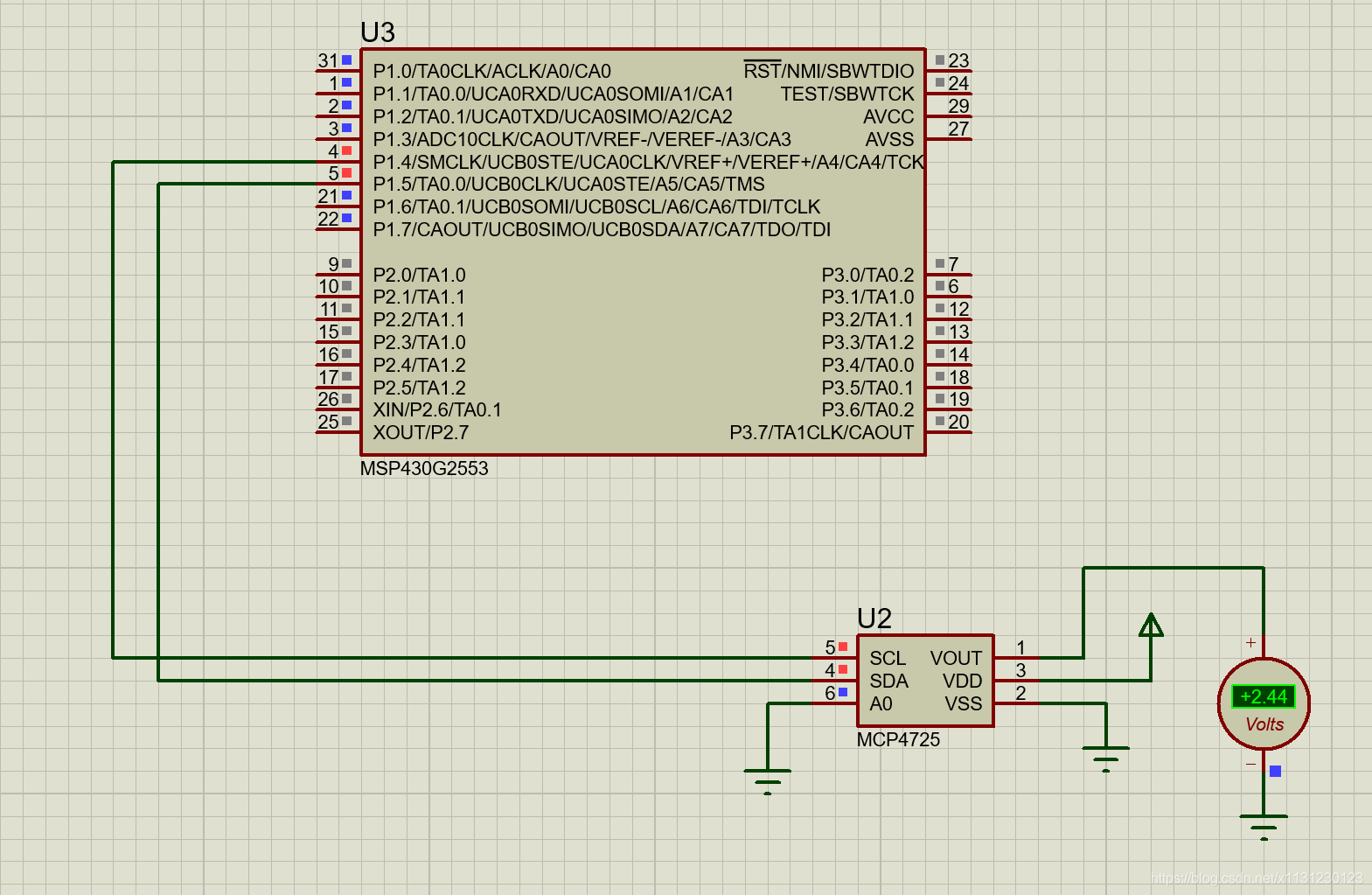Select the MSP430G2553 microcontroller U3 body
Viewport: 1372px width, 895px height.
(643, 252)
